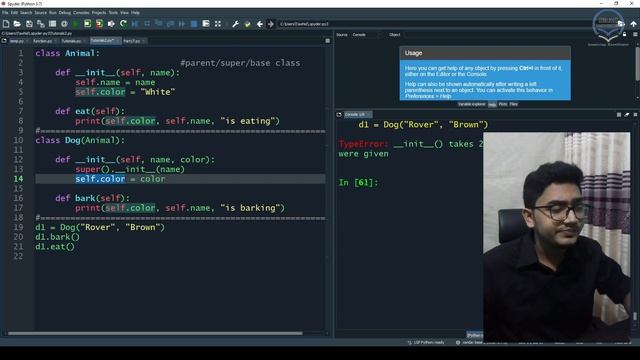640x360 pixels.
Task: Run selection or current line icon
Action: [111, 24]
